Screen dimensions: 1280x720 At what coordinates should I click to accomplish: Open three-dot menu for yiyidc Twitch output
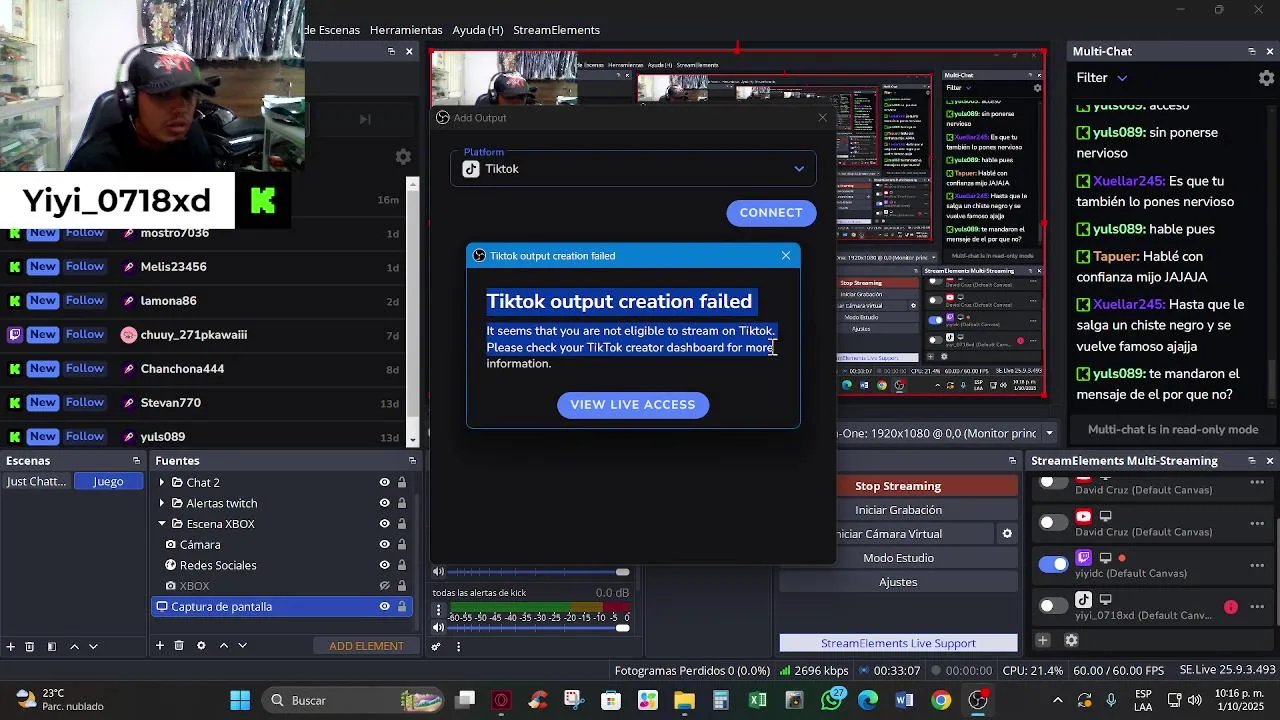[1257, 565]
